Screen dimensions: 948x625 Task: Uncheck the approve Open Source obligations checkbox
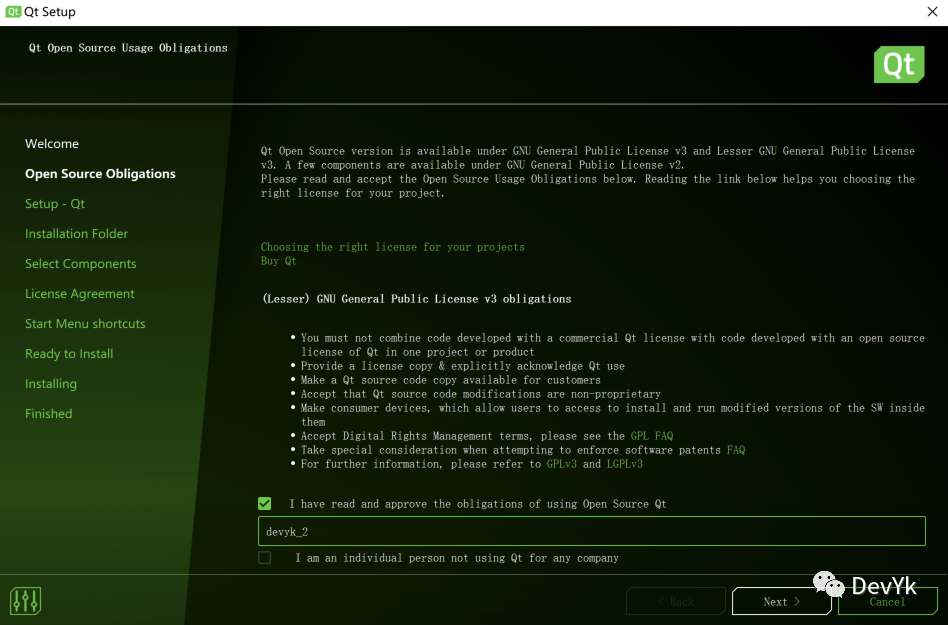265,504
